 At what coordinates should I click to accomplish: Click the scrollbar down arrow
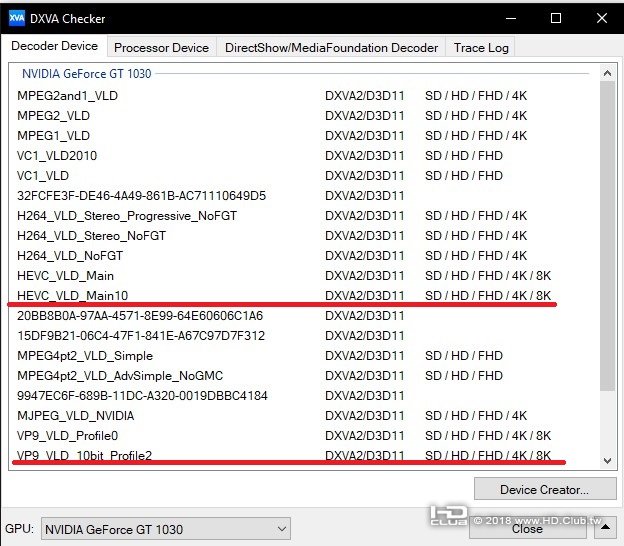click(607, 461)
